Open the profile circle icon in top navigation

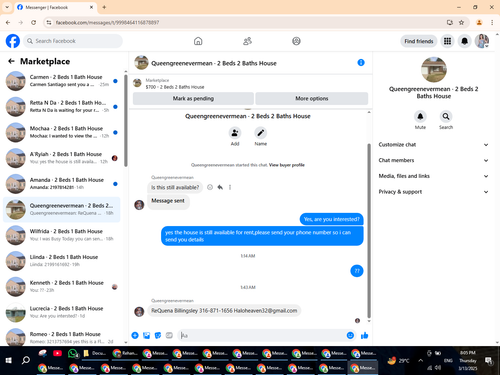coord(296,41)
